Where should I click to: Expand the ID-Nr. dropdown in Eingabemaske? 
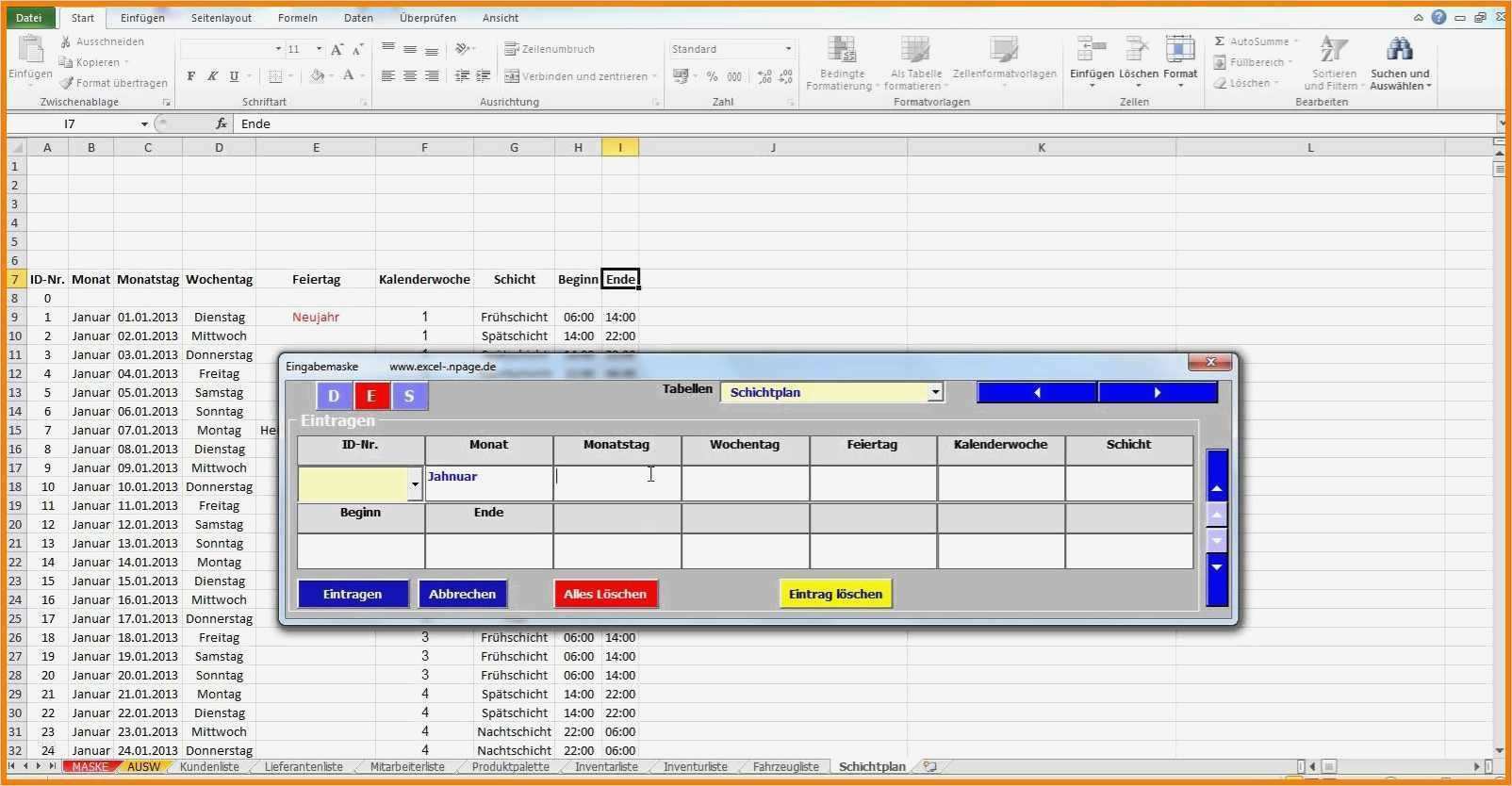[415, 484]
